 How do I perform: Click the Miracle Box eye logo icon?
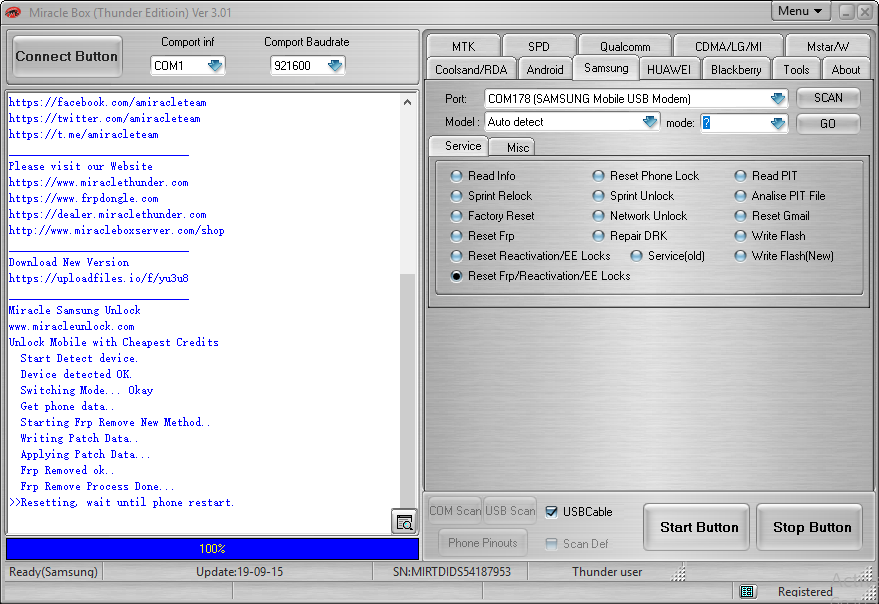[13, 12]
